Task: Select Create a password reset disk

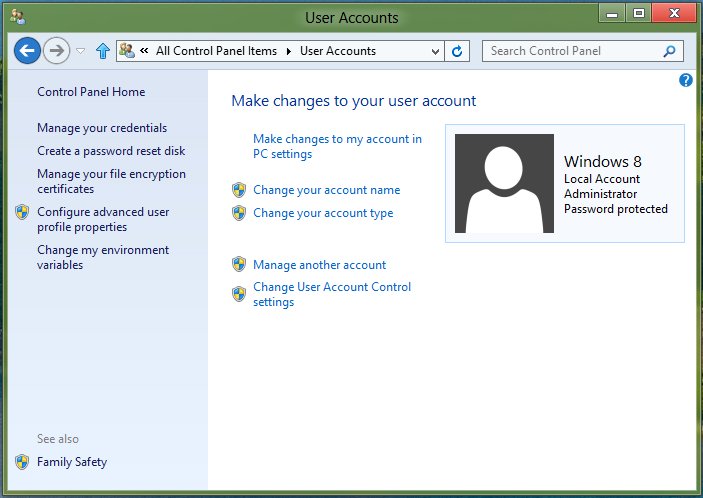Action: [111, 151]
